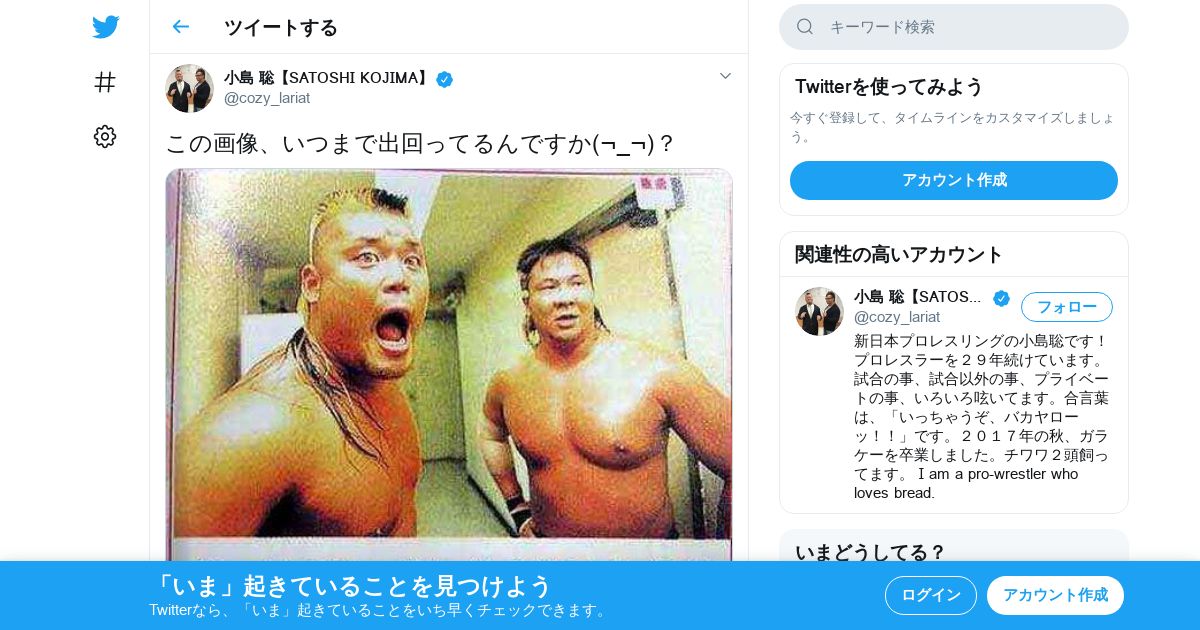Screen dimensions: 1200x630
Task: Click the Twitter bird logo
Action: pyautogui.click(x=105, y=27)
